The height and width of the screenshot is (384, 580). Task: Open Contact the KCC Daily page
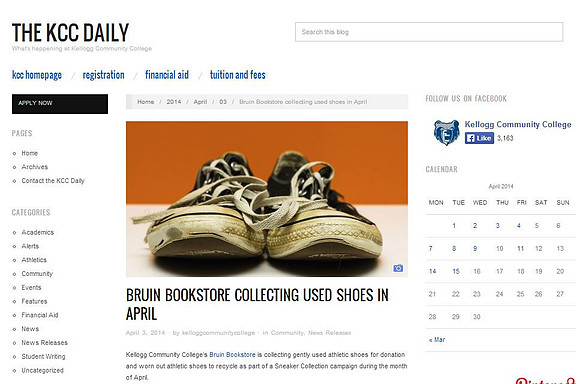pyautogui.click(x=53, y=181)
